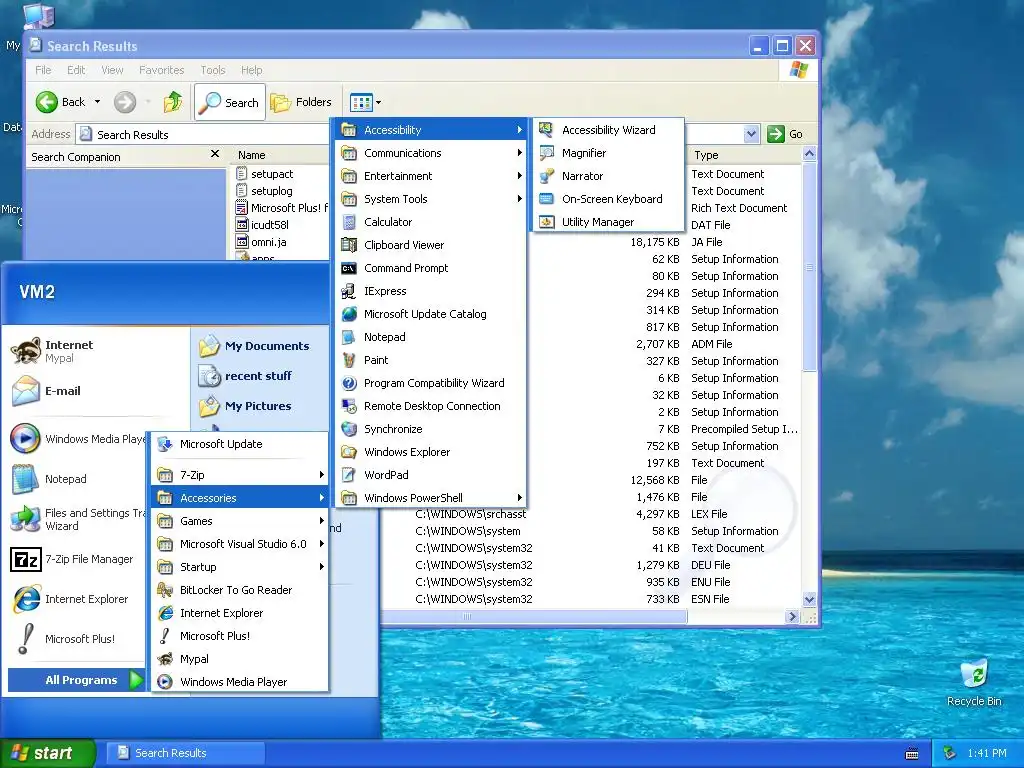The width and height of the screenshot is (1024, 768).
Task: Expand the Games program folder
Action: 240,521
